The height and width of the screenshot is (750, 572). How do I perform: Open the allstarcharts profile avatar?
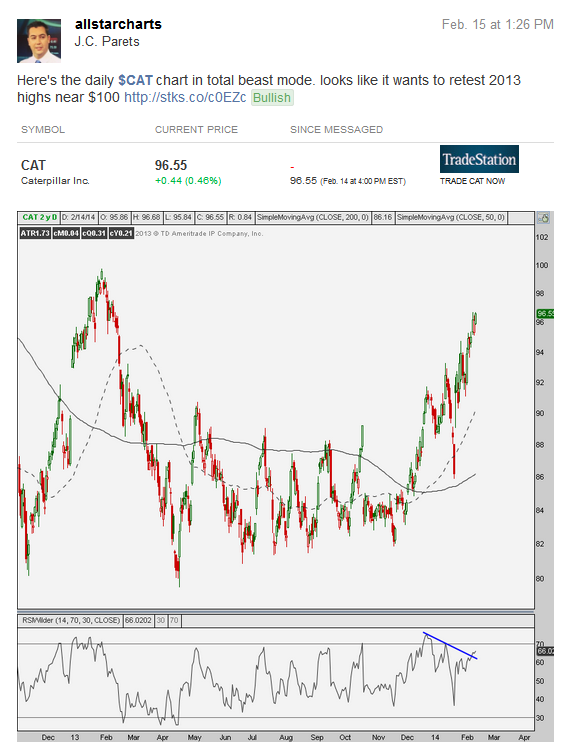[x=39, y=41]
